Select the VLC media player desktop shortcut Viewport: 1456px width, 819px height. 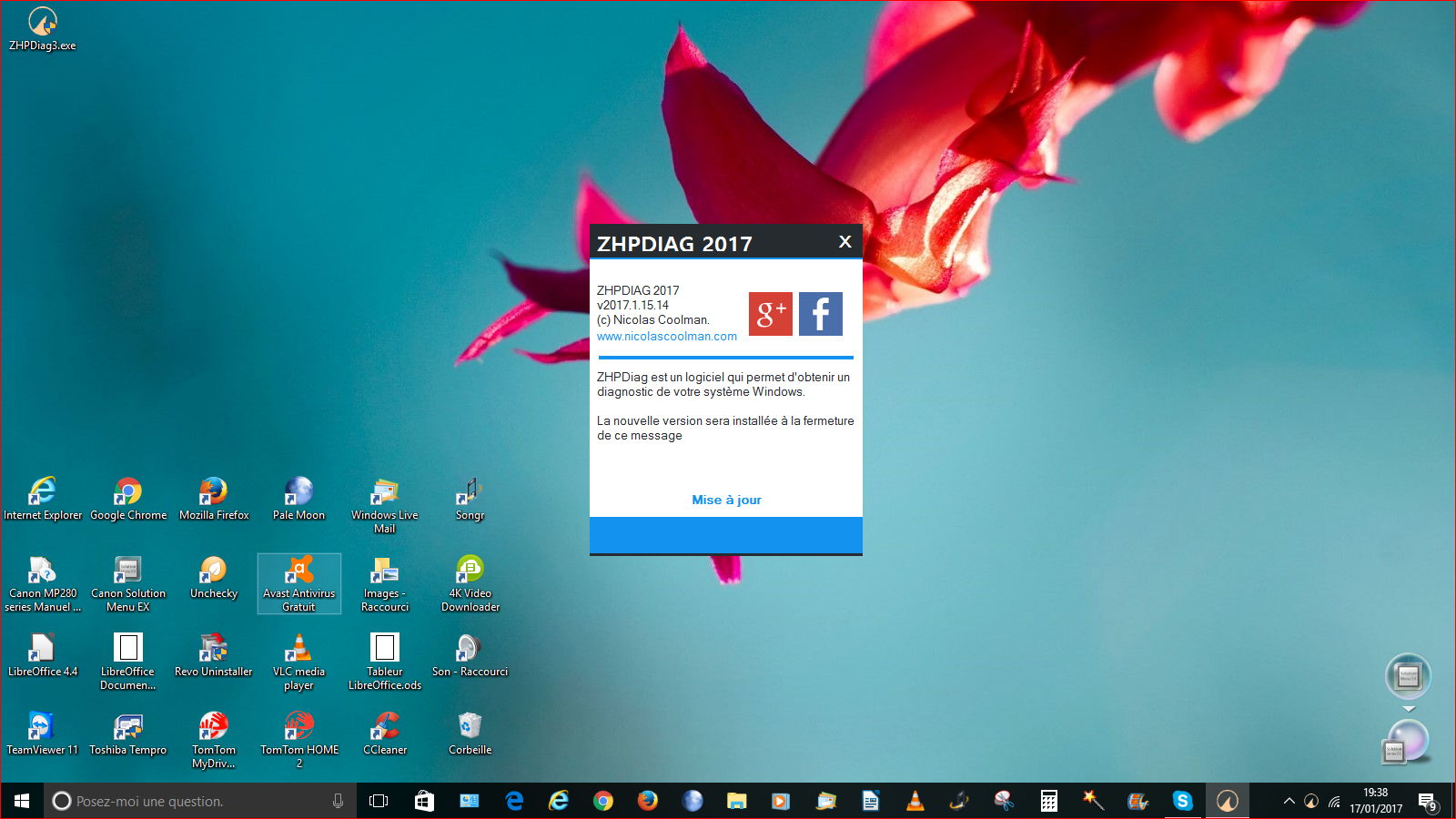[x=298, y=662]
